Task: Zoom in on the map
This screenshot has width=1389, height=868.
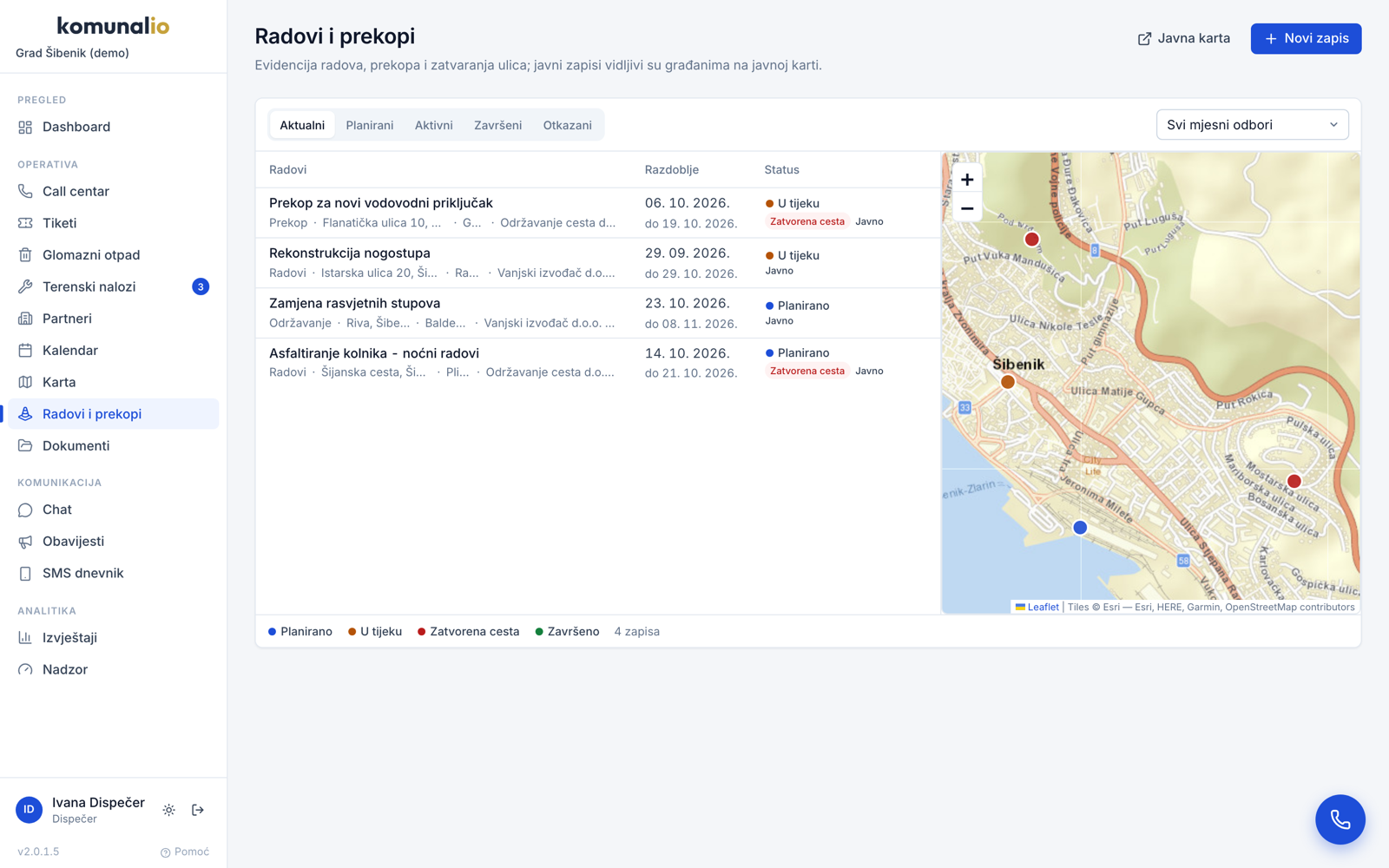Action: click(x=967, y=180)
